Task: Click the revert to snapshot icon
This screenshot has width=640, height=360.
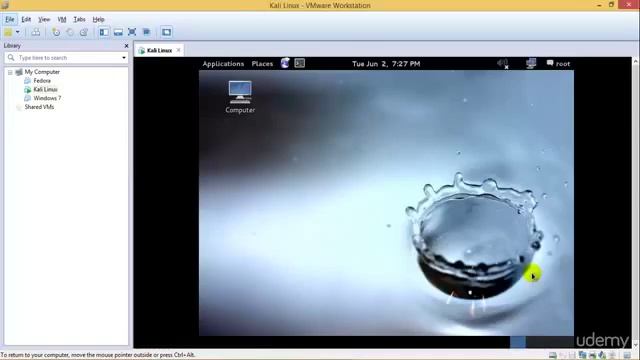Action: tap(70, 32)
